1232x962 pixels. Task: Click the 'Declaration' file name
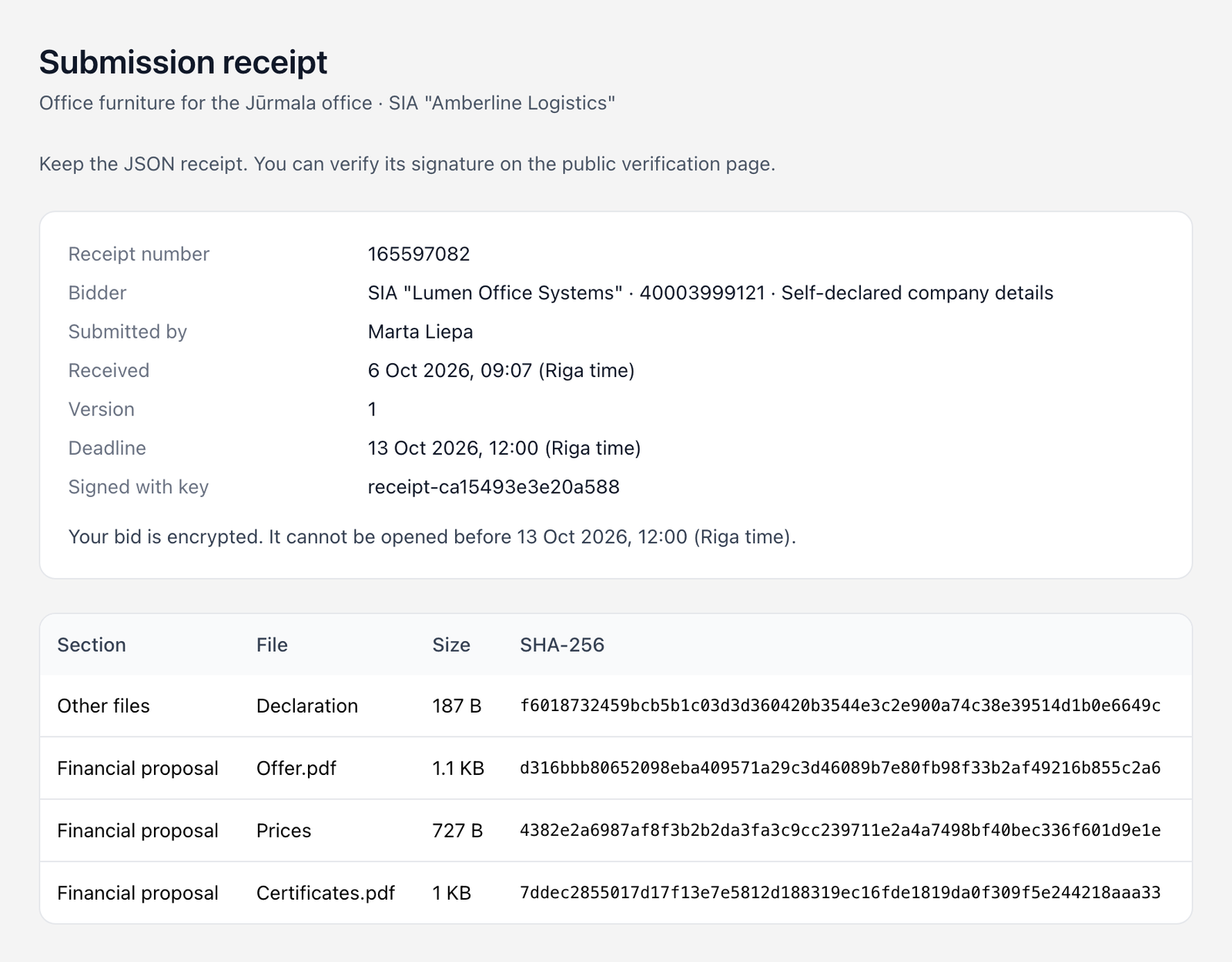click(307, 706)
